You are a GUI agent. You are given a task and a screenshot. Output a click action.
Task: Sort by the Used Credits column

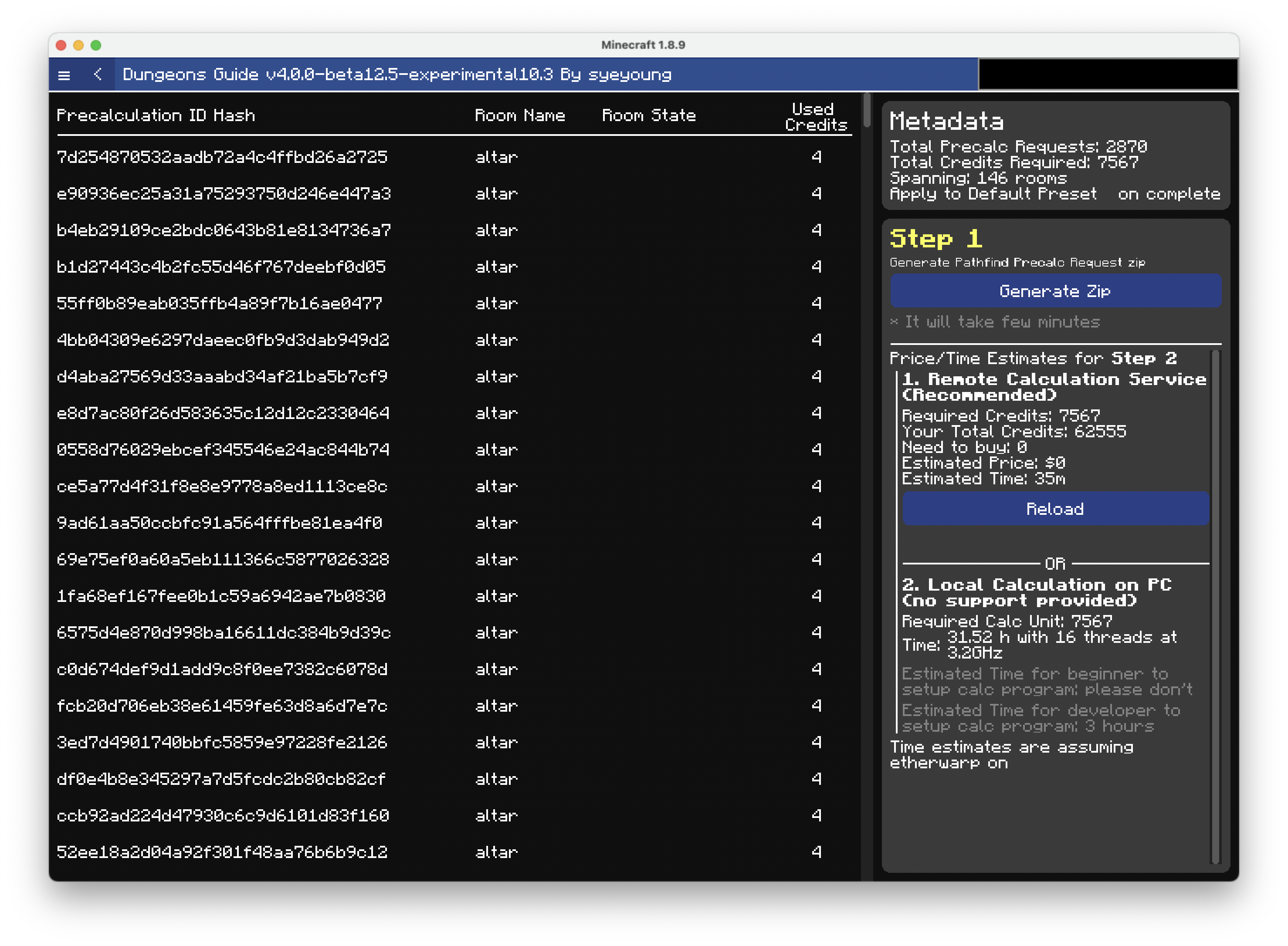click(813, 115)
